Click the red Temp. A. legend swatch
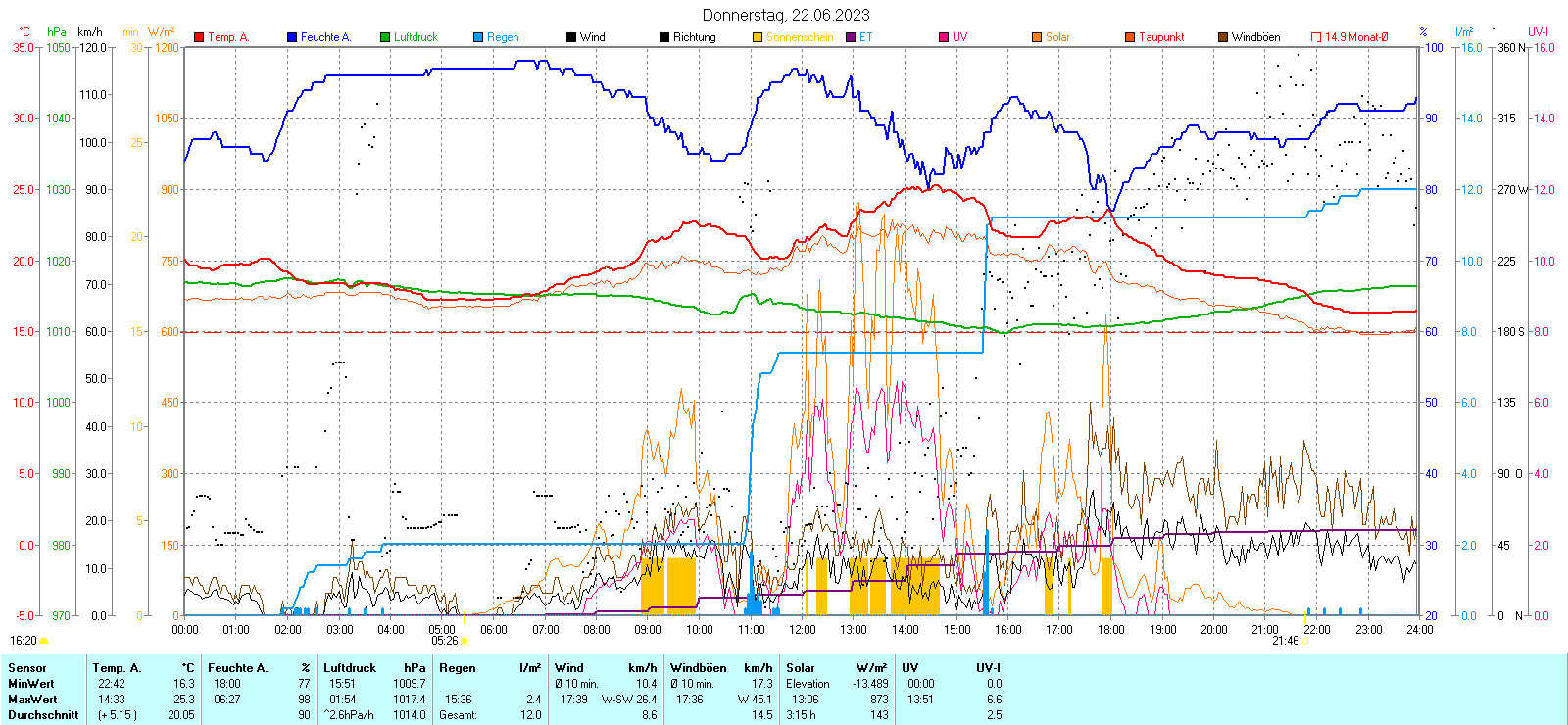Image resolution: width=1568 pixels, height=725 pixels. (199, 37)
